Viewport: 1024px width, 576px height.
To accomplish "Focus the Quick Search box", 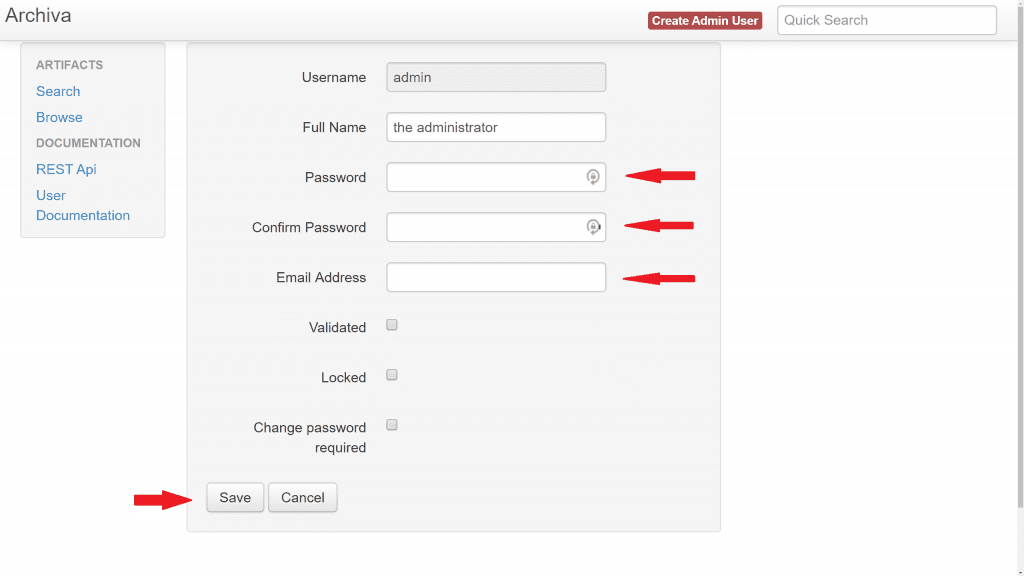I will [x=886, y=20].
